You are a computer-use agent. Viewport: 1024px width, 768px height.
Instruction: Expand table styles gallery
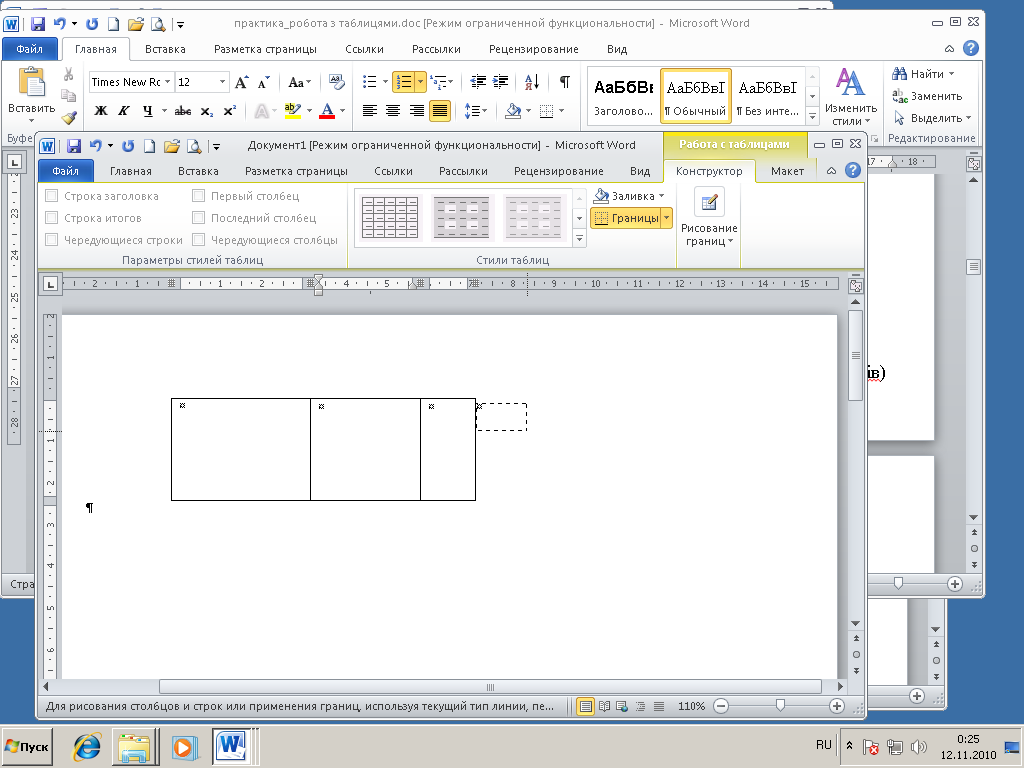coord(579,240)
